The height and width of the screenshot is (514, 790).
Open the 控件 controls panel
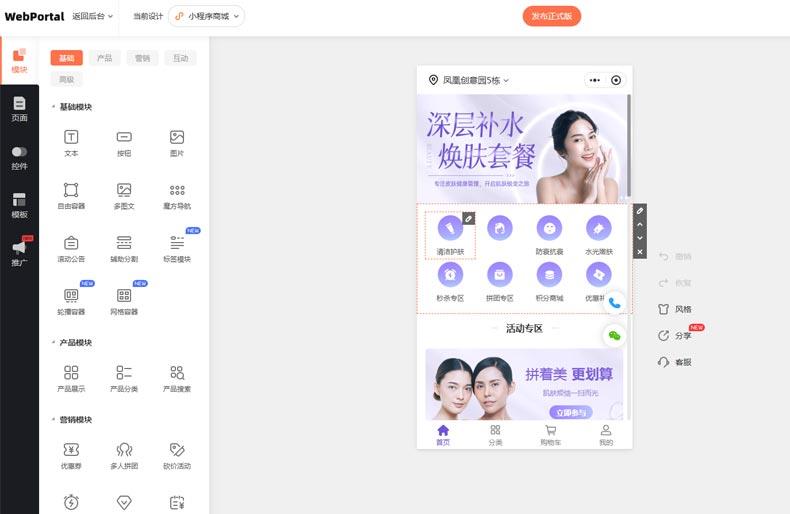(19, 157)
